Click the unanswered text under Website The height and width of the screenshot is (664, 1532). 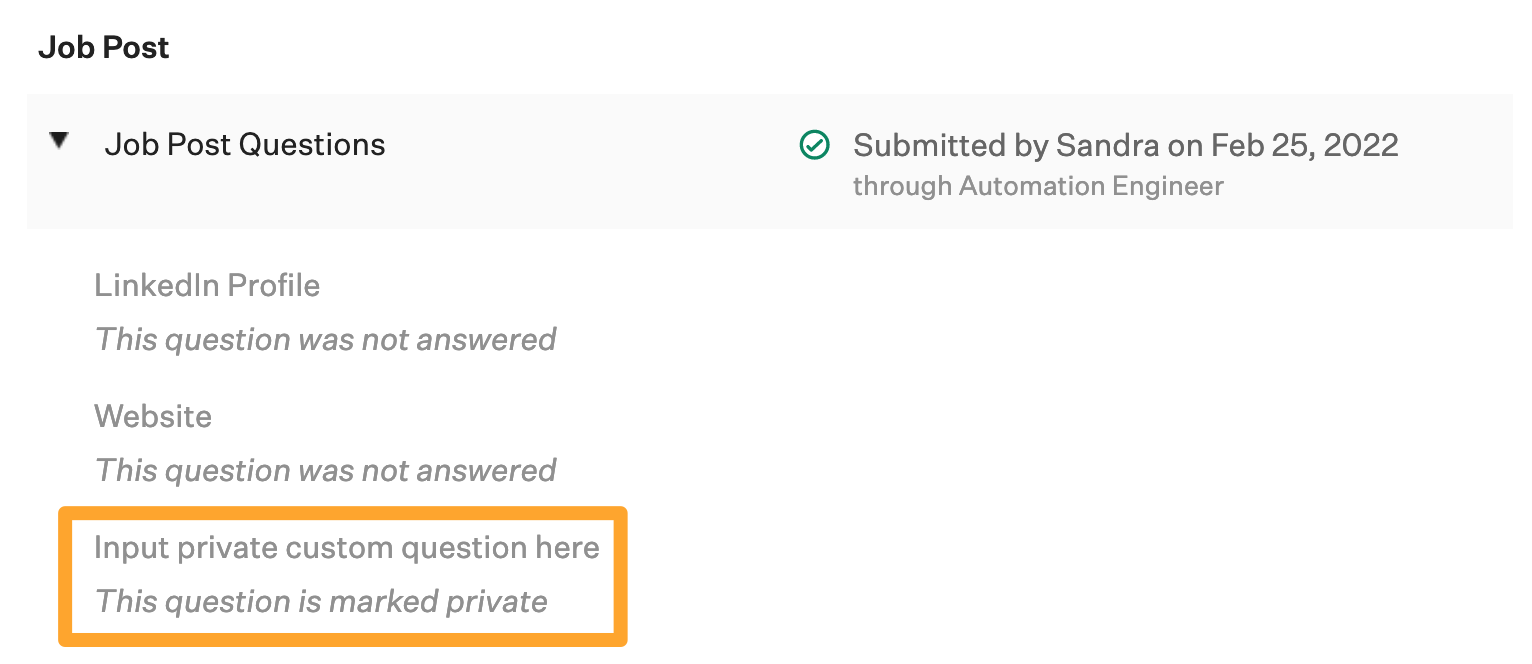(325, 471)
